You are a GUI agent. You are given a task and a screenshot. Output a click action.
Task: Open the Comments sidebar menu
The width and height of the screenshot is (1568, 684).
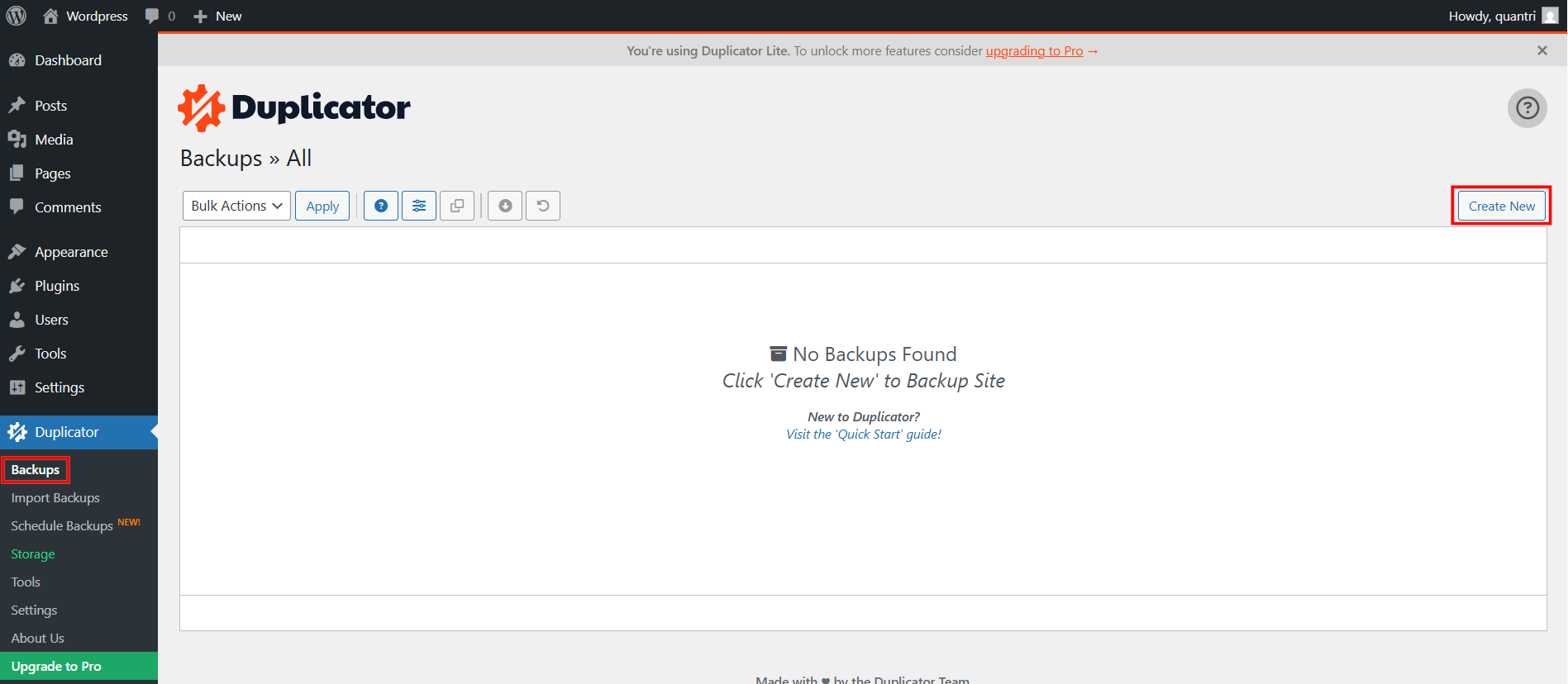[x=79, y=207]
